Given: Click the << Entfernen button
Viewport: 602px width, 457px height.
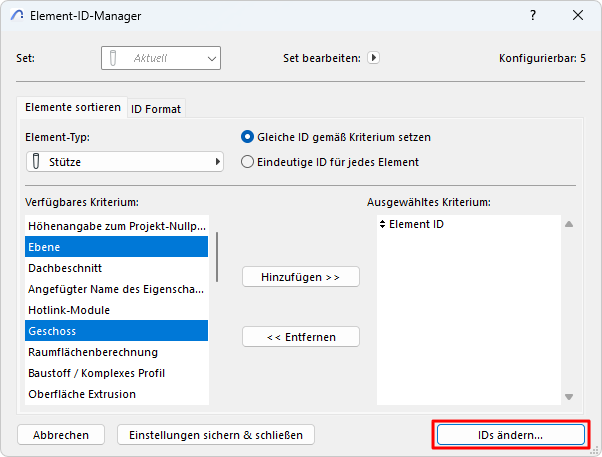Looking at the screenshot, I should pos(300,337).
